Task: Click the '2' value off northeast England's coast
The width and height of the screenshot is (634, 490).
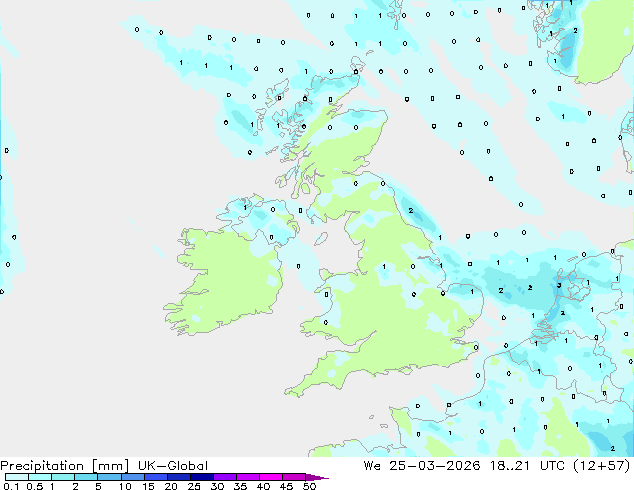Action: coord(411,211)
